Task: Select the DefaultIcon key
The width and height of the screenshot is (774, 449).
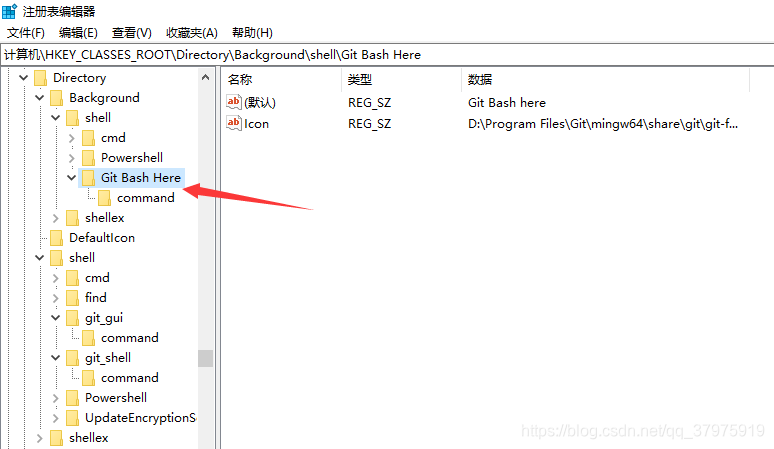Action: pyautogui.click(x=102, y=238)
